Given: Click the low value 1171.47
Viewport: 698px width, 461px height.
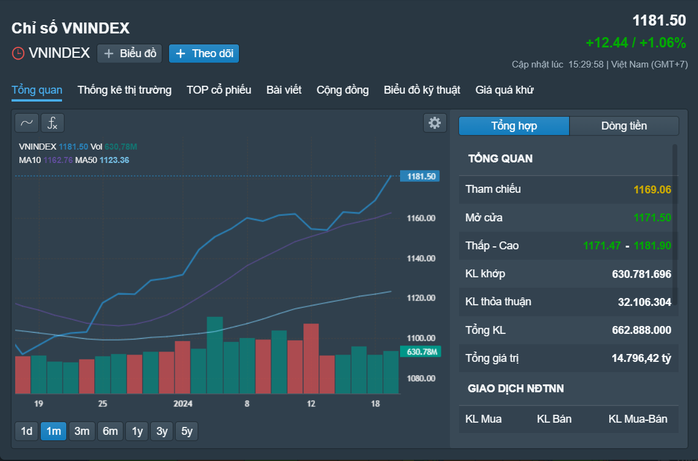Looking at the screenshot, I should pos(602,246).
